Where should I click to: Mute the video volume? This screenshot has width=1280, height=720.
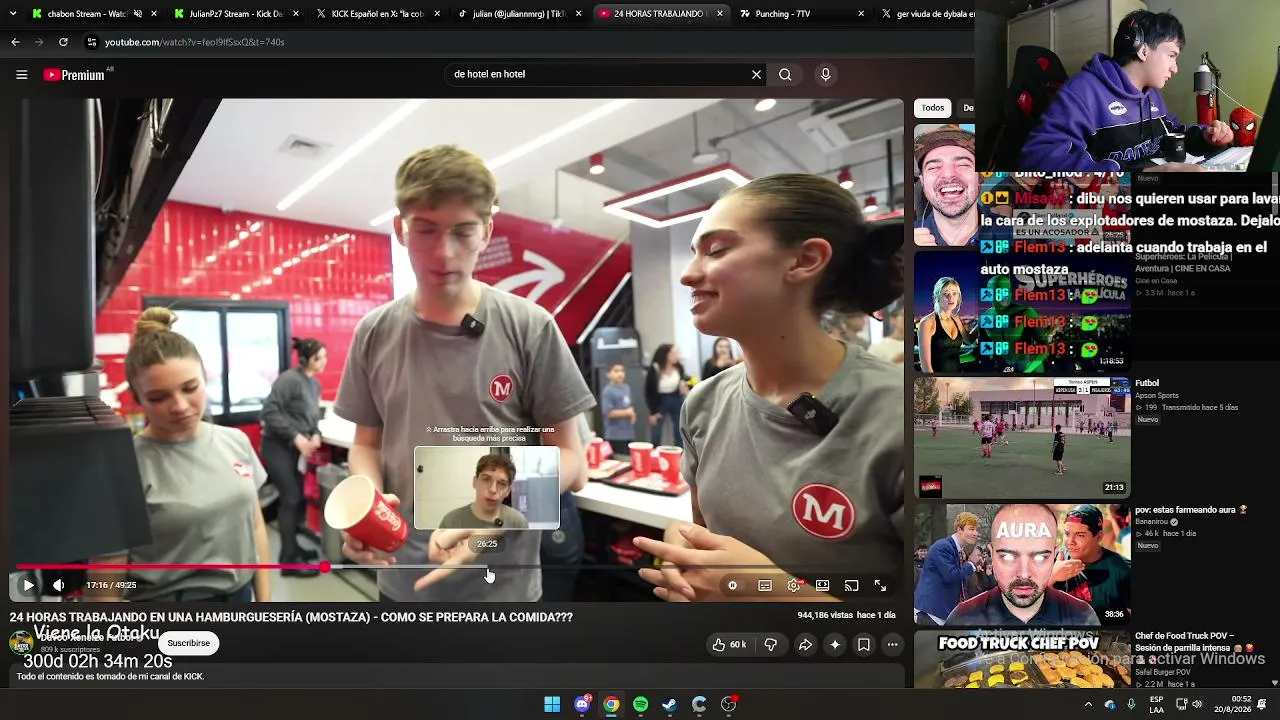58,585
